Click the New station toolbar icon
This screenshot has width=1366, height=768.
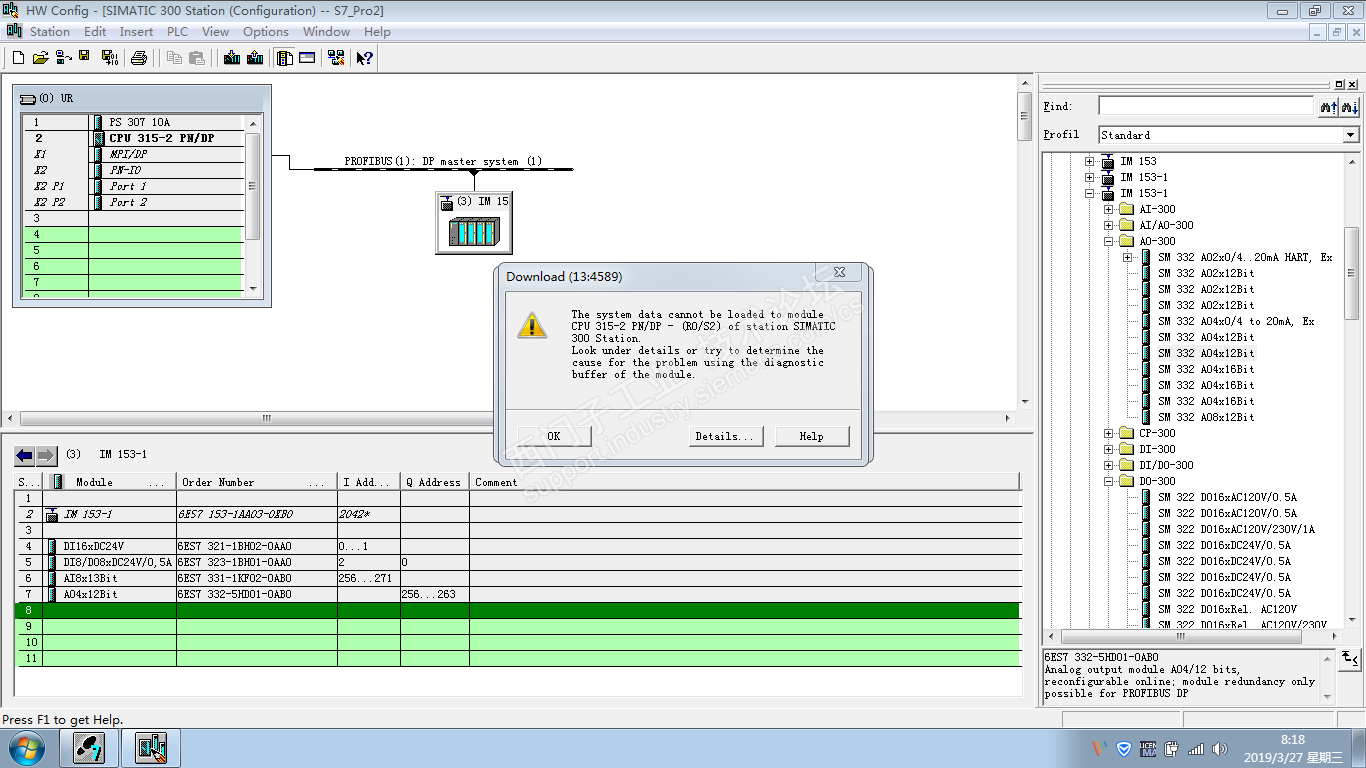click(18, 58)
